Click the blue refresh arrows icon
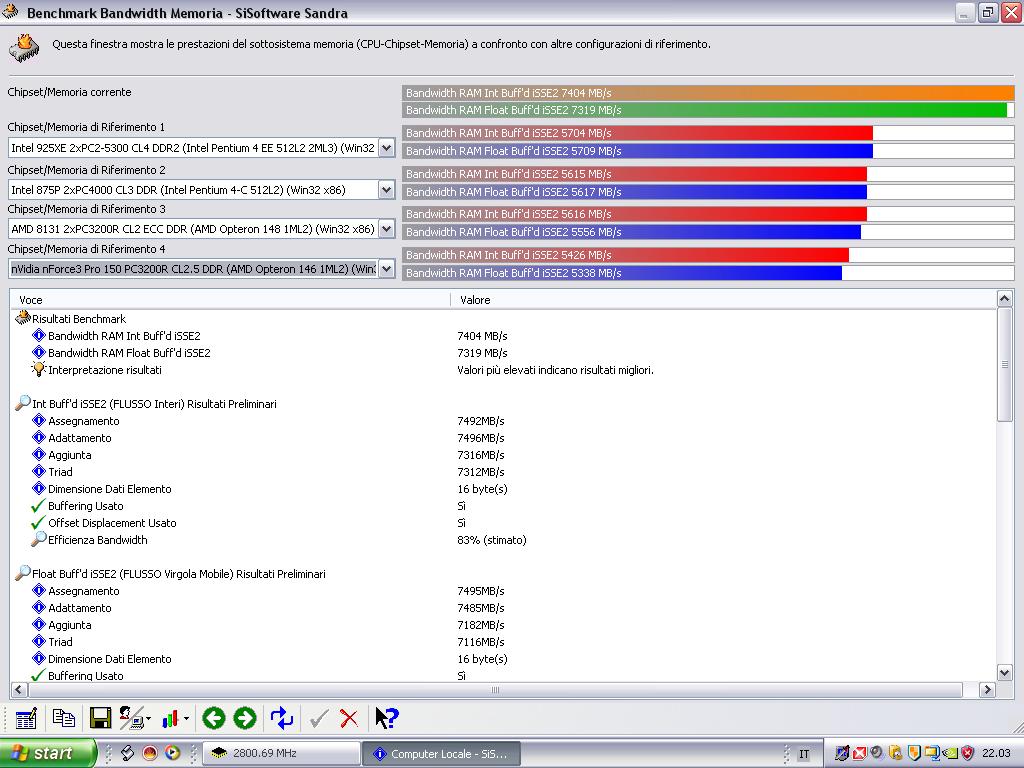This screenshot has width=1024, height=768. pos(282,718)
